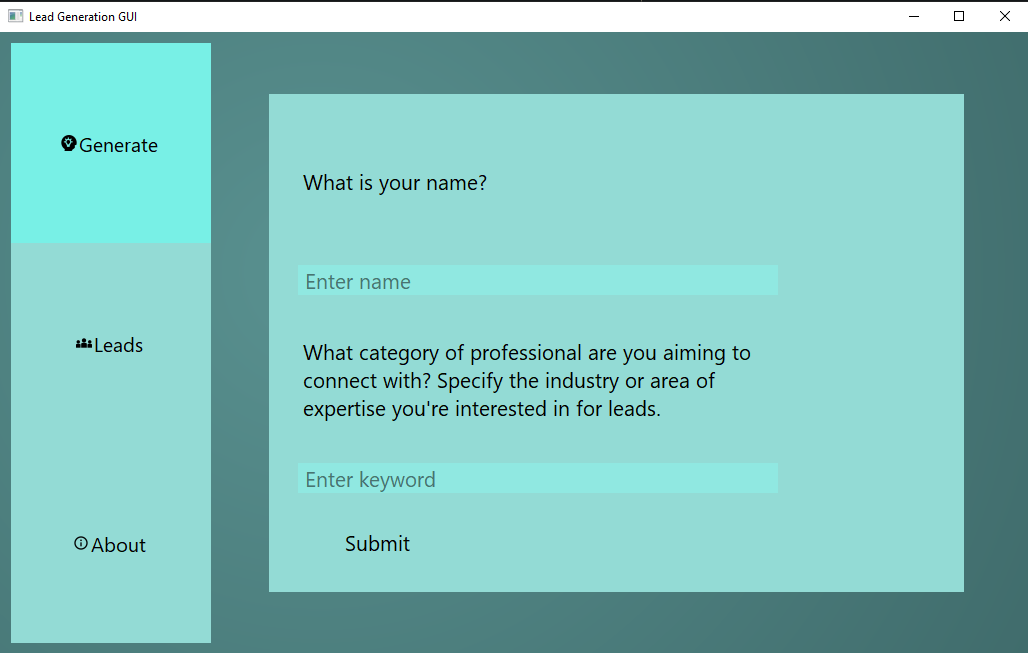
Task: Minimize the Lead Generation GUI window
Action: click(x=913, y=16)
